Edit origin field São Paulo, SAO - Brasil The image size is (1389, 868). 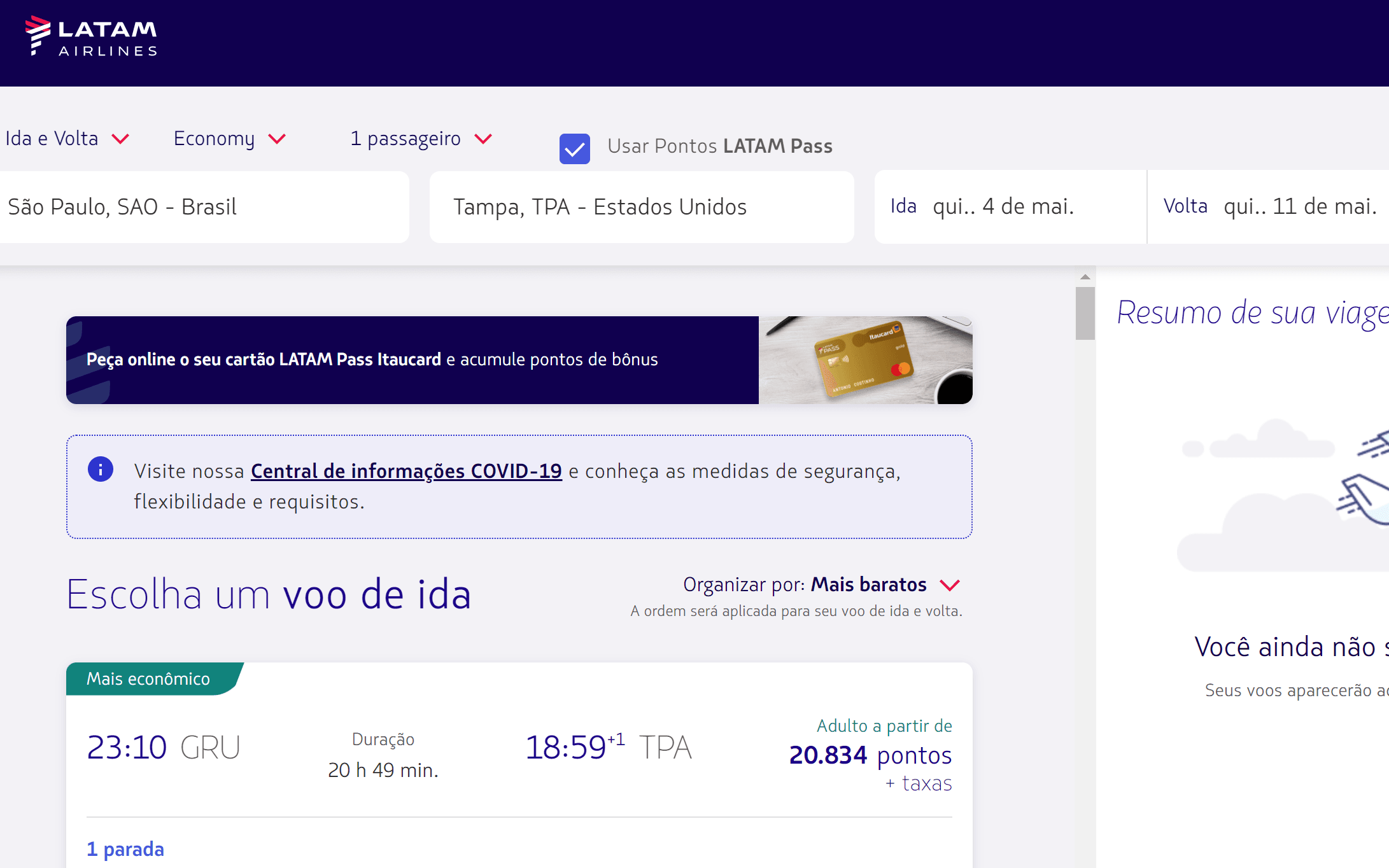point(204,207)
